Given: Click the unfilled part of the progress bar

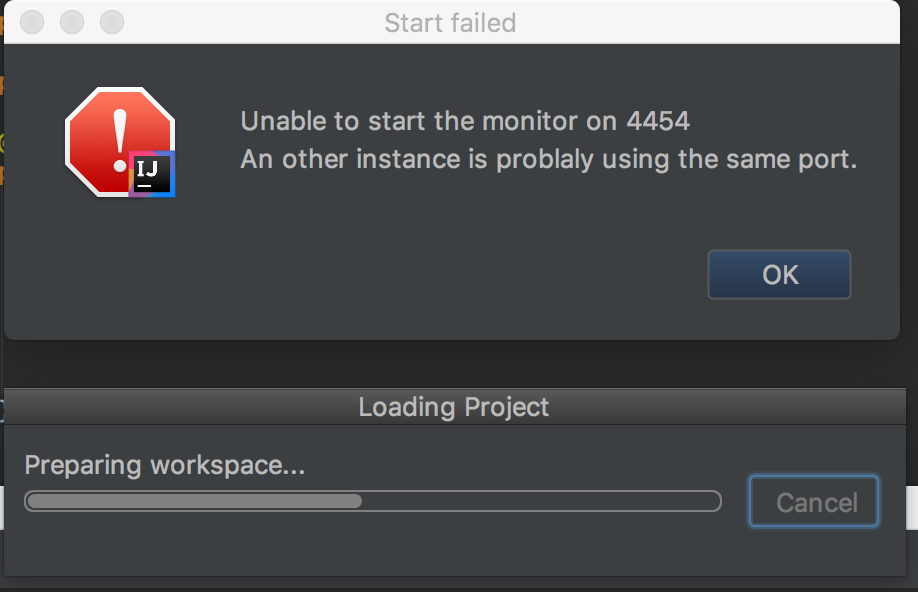Looking at the screenshot, I should click(x=540, y=501).
